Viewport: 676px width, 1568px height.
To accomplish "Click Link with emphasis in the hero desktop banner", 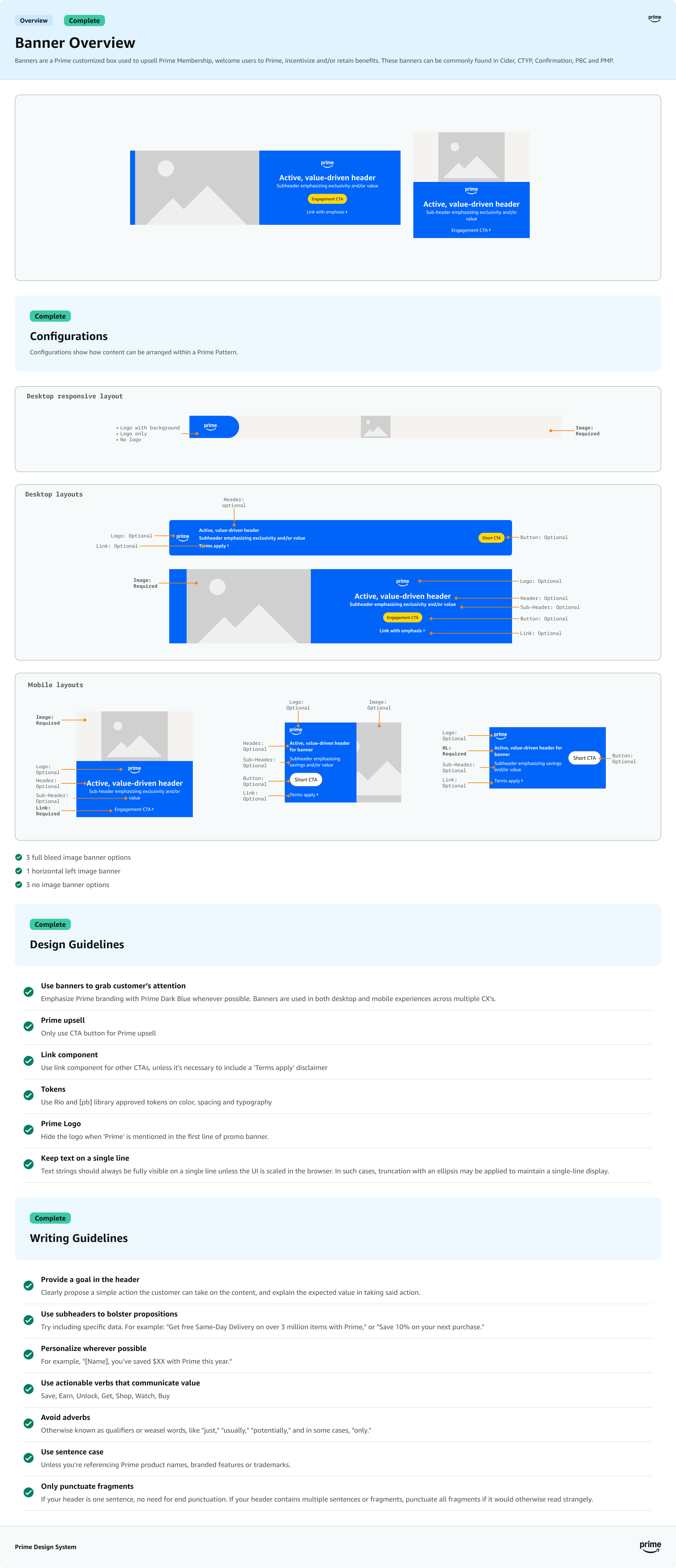I will tap(327, 212).
